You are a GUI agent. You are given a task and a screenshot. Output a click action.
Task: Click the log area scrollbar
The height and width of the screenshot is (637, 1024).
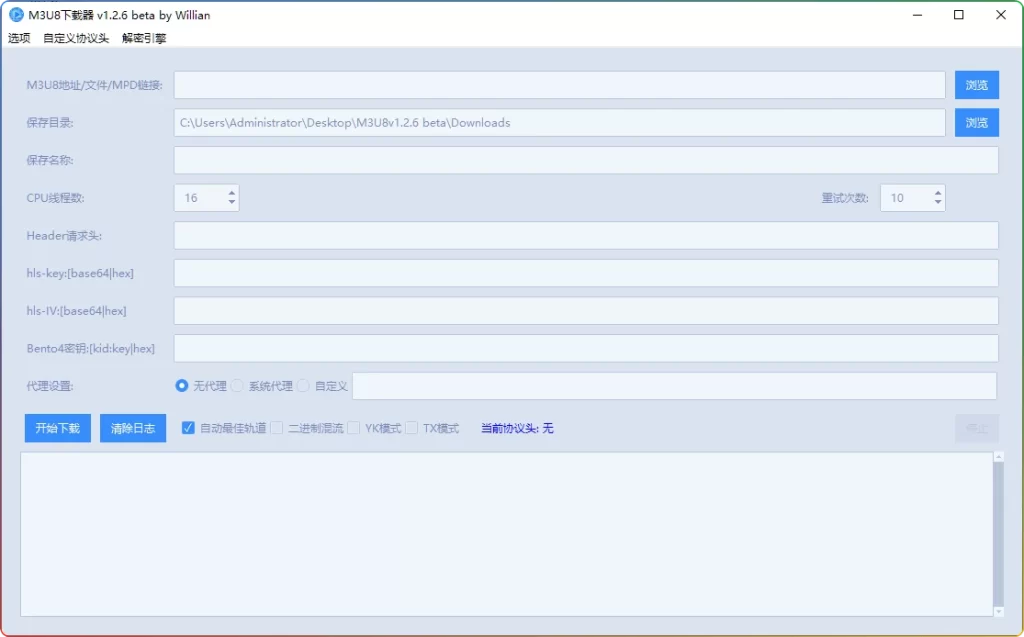point(1001,535)
